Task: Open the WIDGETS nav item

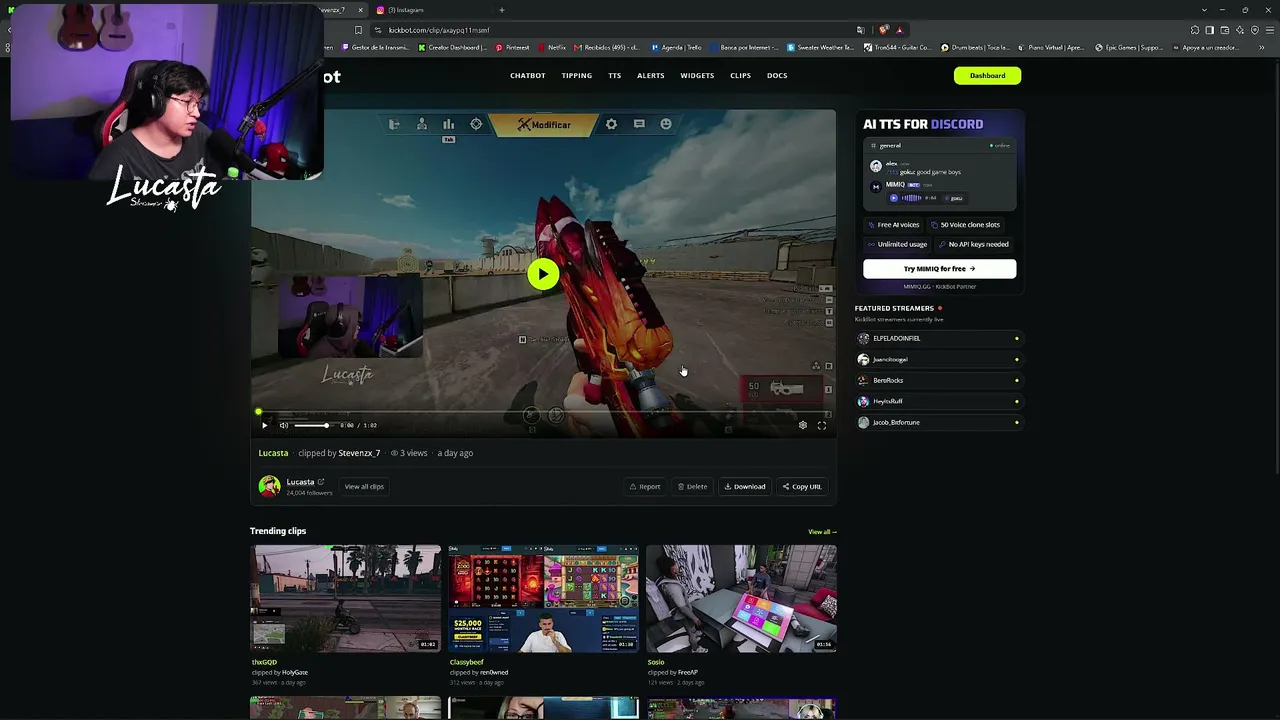Action: 697,75
